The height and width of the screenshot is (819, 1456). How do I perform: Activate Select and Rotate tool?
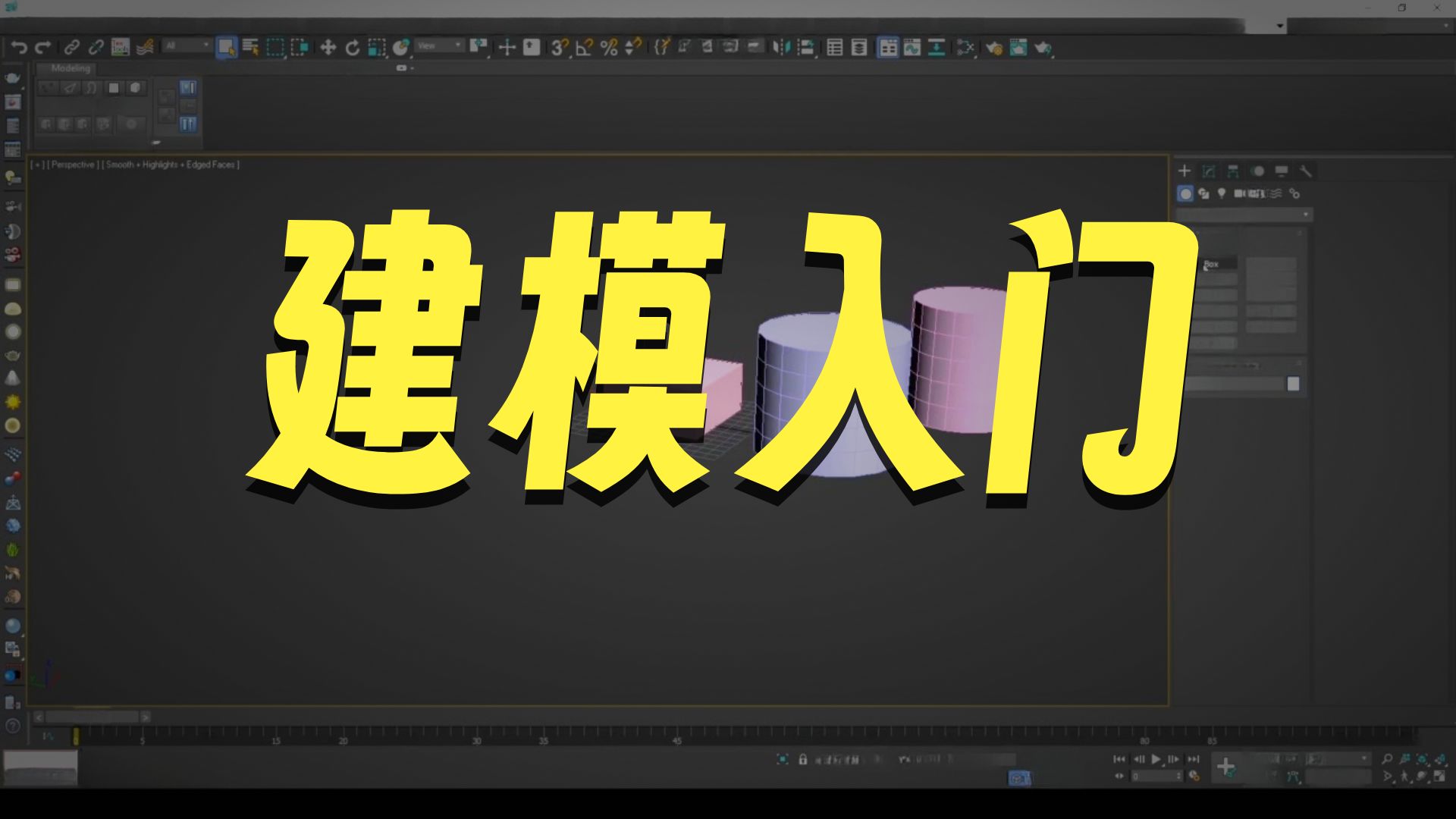pos(353,48)
